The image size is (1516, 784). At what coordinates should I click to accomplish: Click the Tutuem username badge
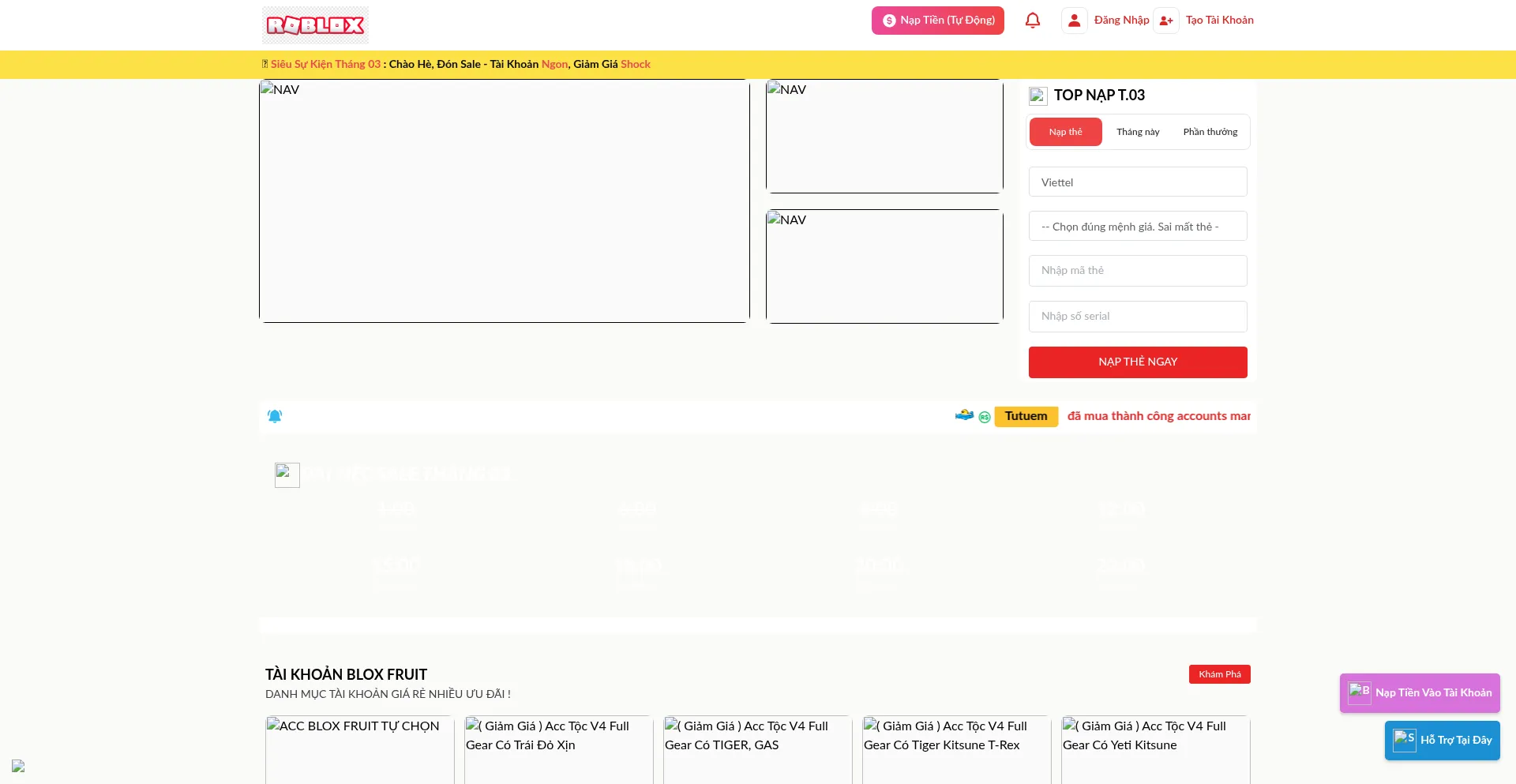click(x=1026, y=416)
